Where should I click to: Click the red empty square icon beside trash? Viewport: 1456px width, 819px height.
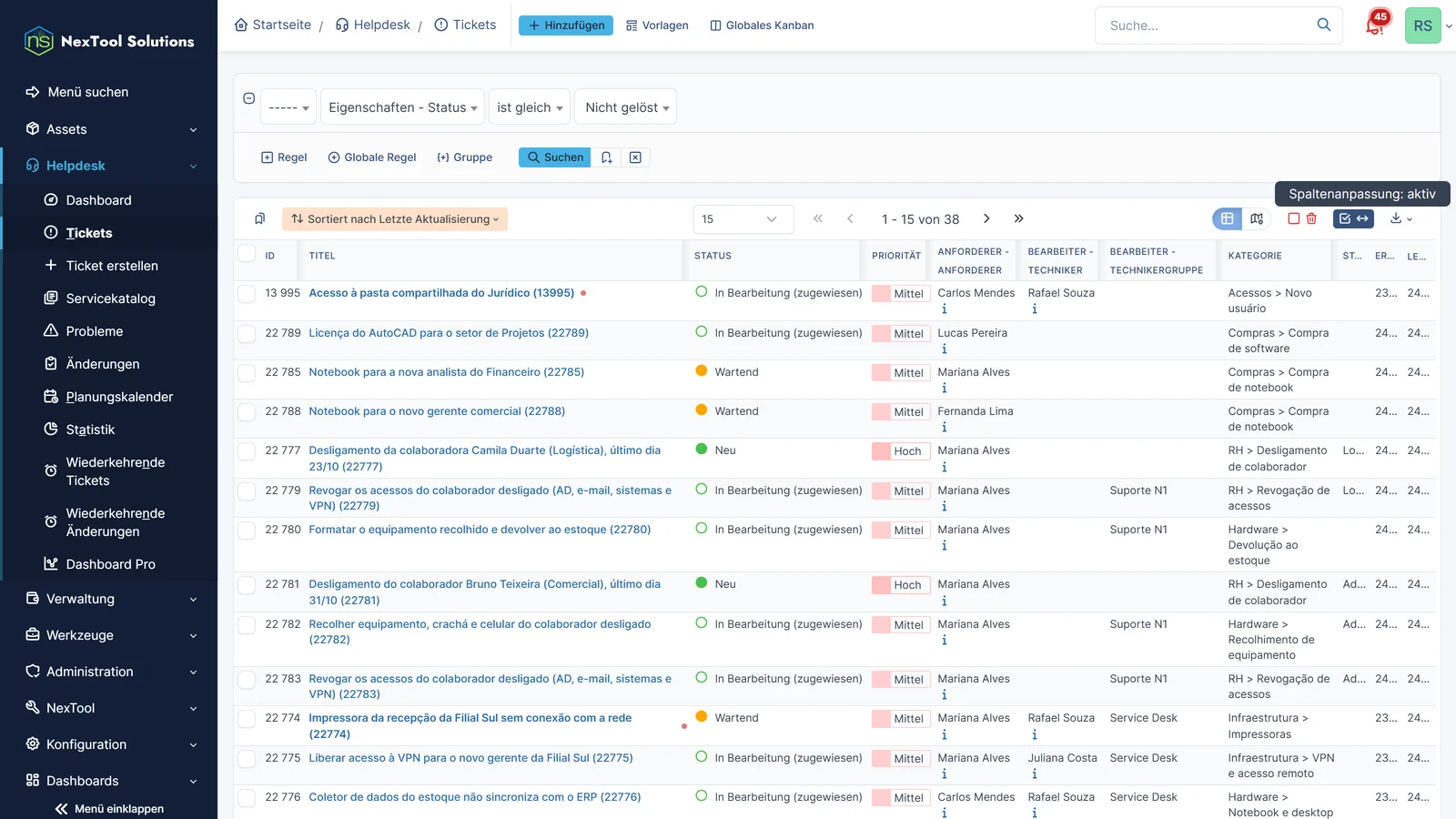coord(1293,218)
